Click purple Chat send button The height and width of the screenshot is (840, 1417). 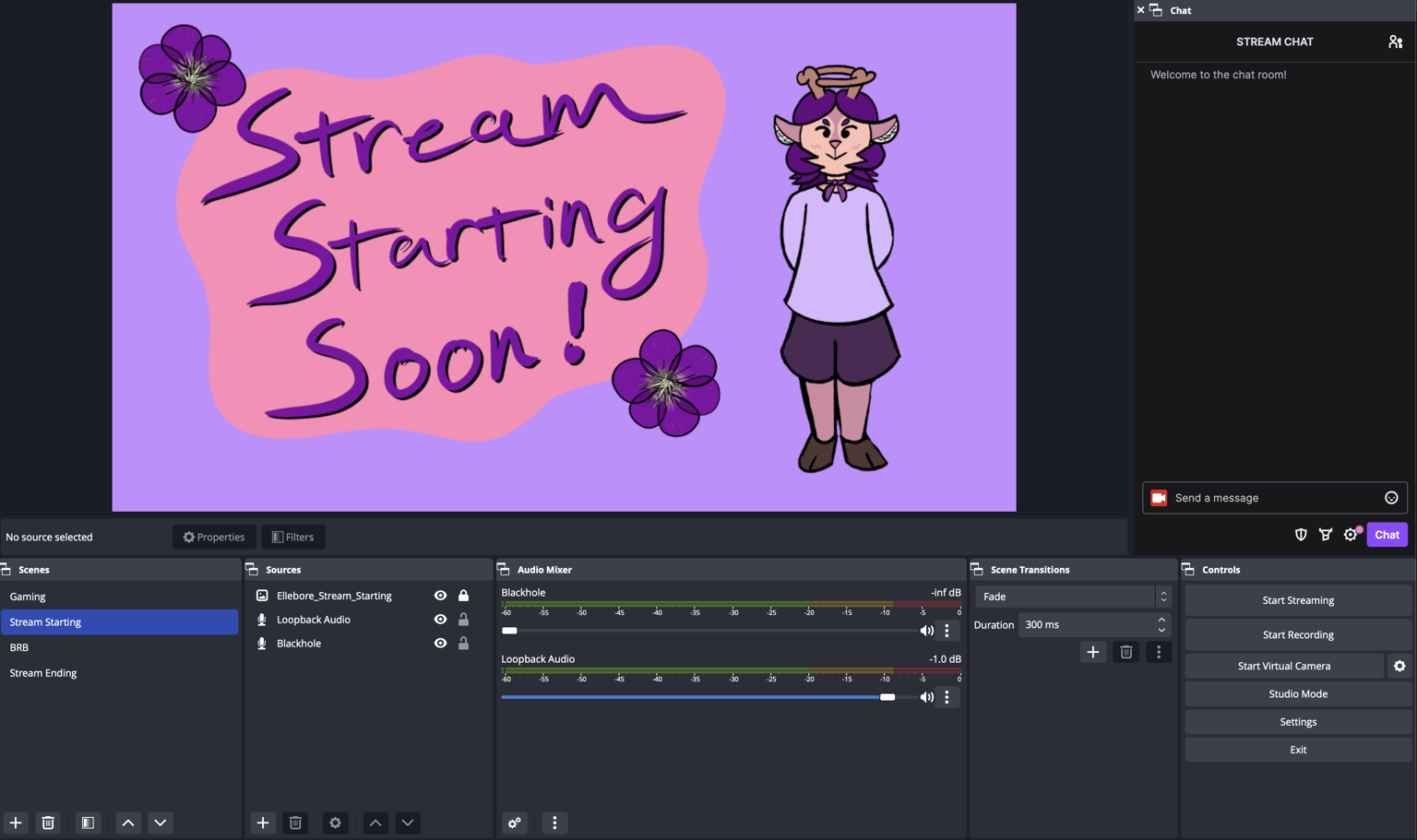(x=1387, y=535)
